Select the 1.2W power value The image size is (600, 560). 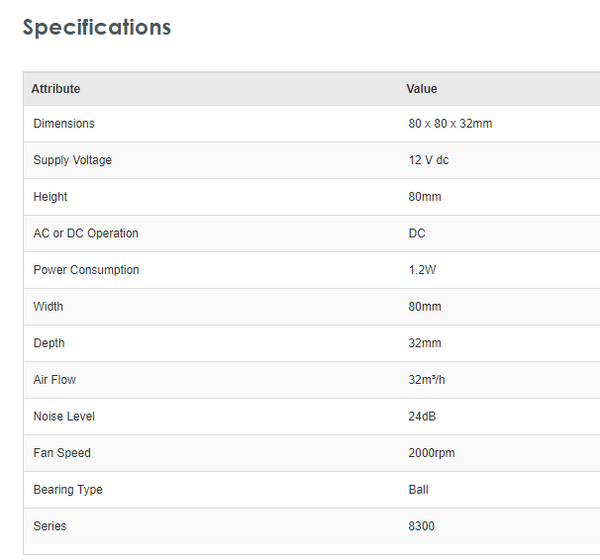click(422, 270)
